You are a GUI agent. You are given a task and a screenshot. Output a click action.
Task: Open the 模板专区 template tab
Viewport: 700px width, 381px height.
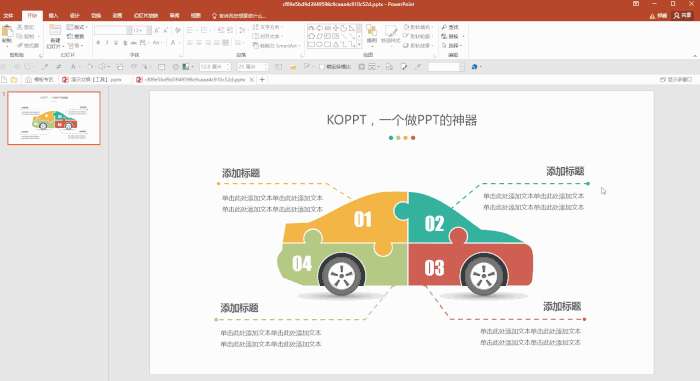pos(40,80)
